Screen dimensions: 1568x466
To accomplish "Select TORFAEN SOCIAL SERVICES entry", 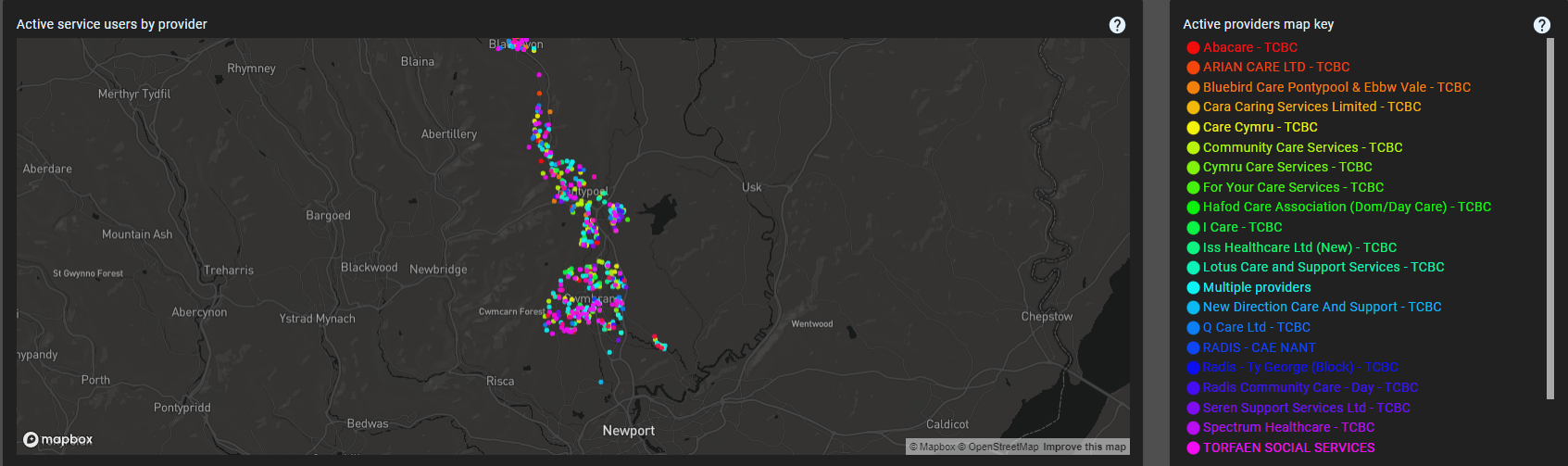I will tap(1288, 447).
